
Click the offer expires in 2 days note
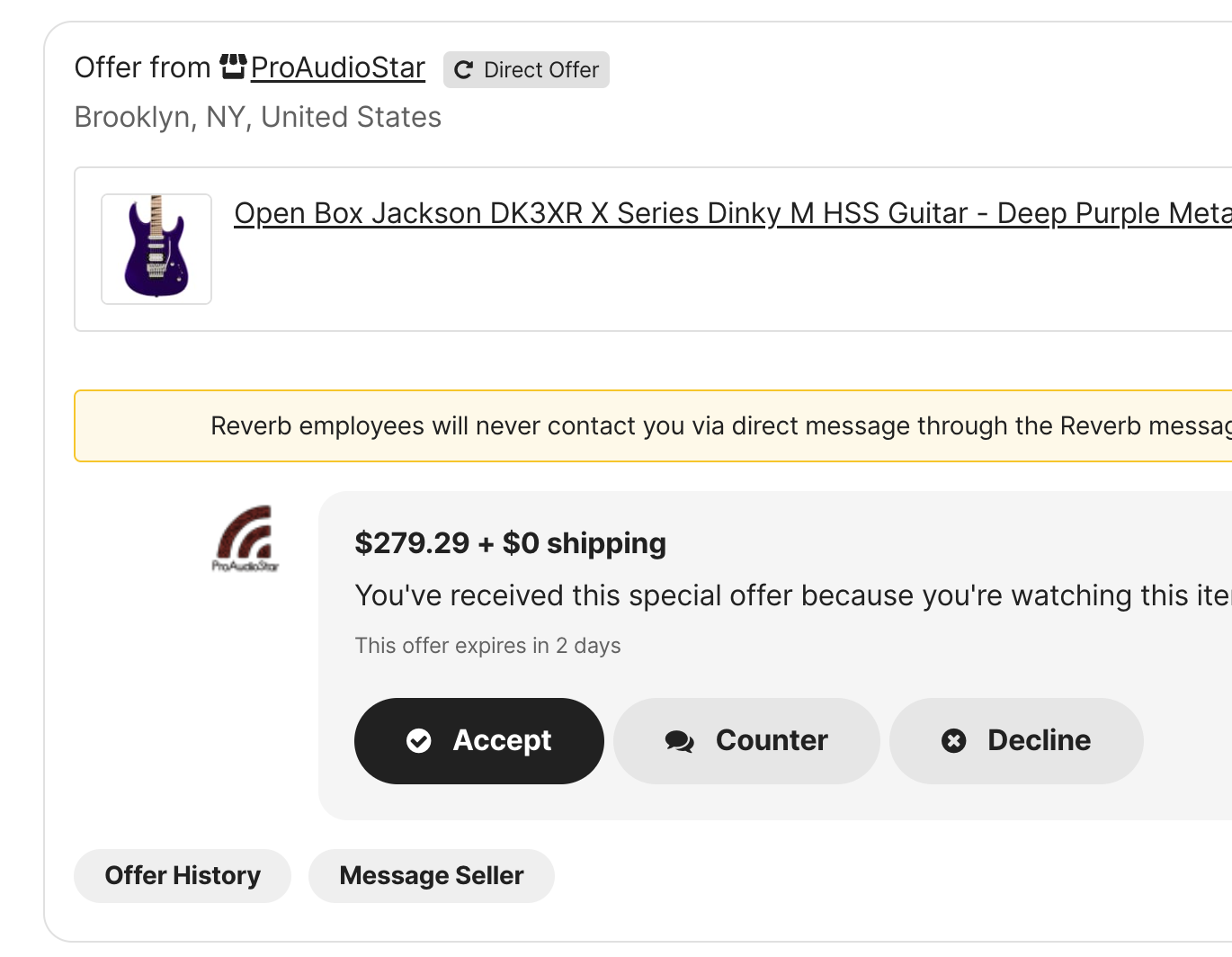click(487, 646)
